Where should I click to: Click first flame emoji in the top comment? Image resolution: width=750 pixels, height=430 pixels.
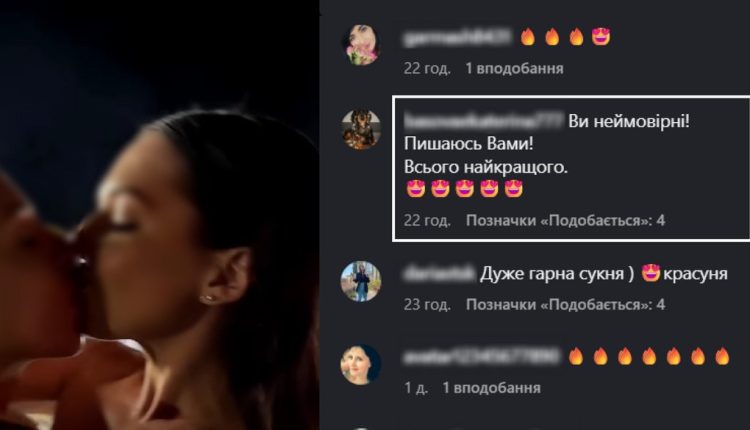[x=528, y=36]
